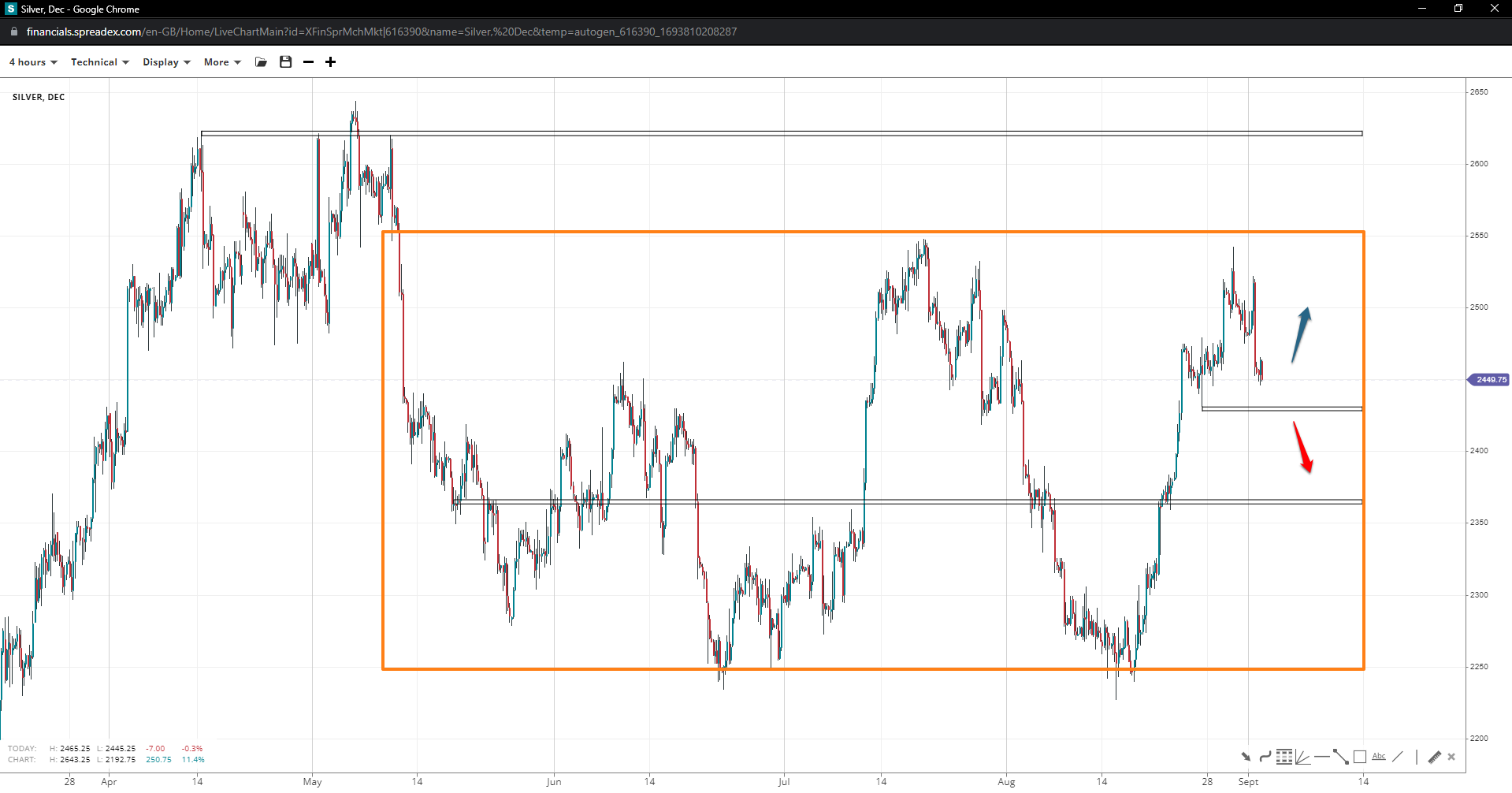Zoom in using the plus icon
Image resolution: width=1512 pixels, height=793 pixels.
click(331, 62)
